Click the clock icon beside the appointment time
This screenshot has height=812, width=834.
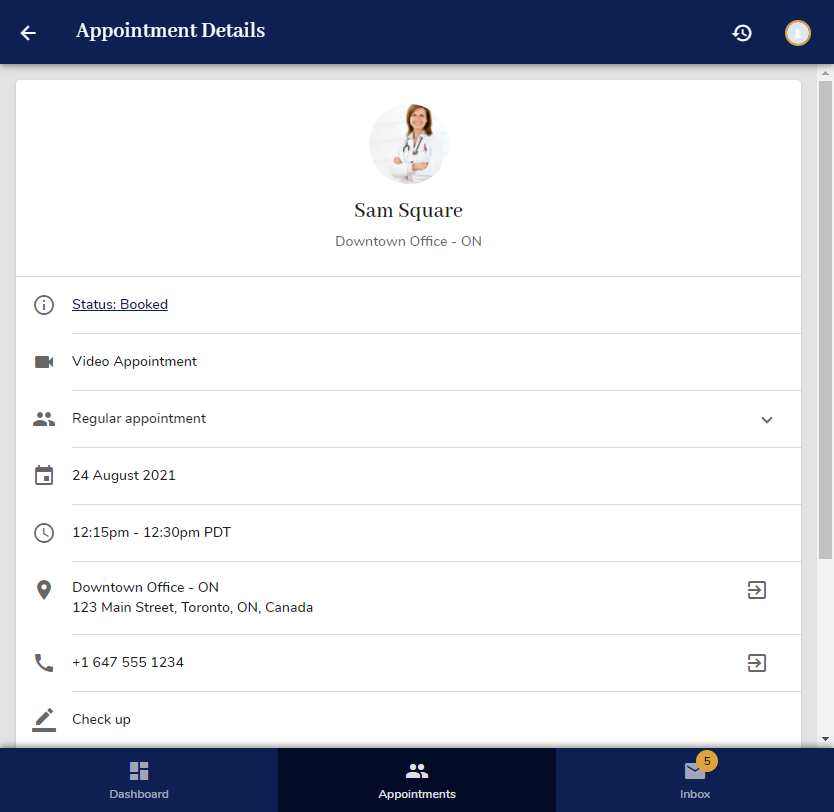click(44, 532)
